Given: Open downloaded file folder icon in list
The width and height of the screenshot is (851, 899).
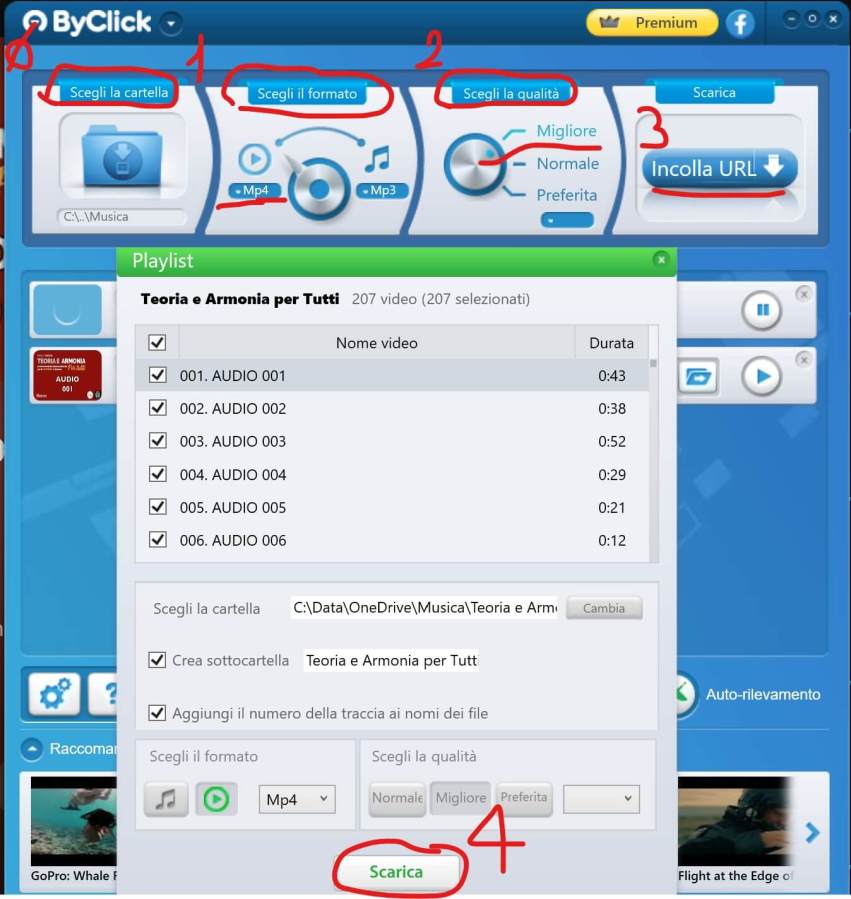Looking at the screenshot, I should point(701,377).
